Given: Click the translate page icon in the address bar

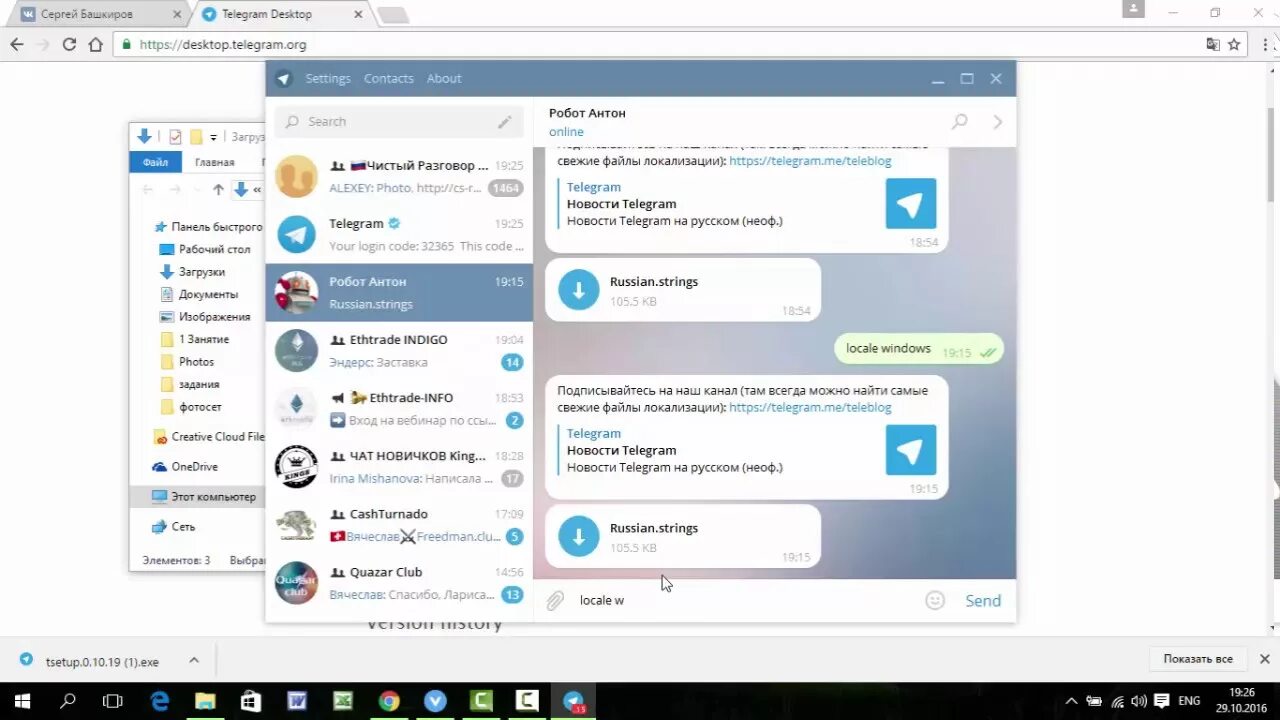Looking at the screenshot, I should click(1213, 44).
